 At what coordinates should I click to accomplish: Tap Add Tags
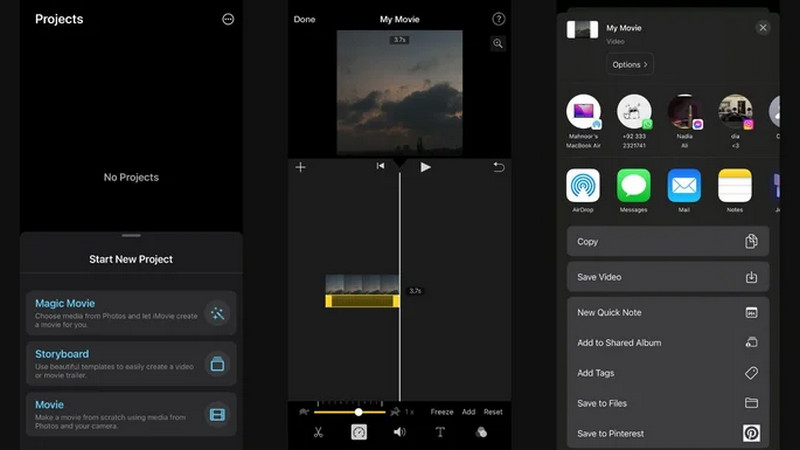tap(668, 373)
